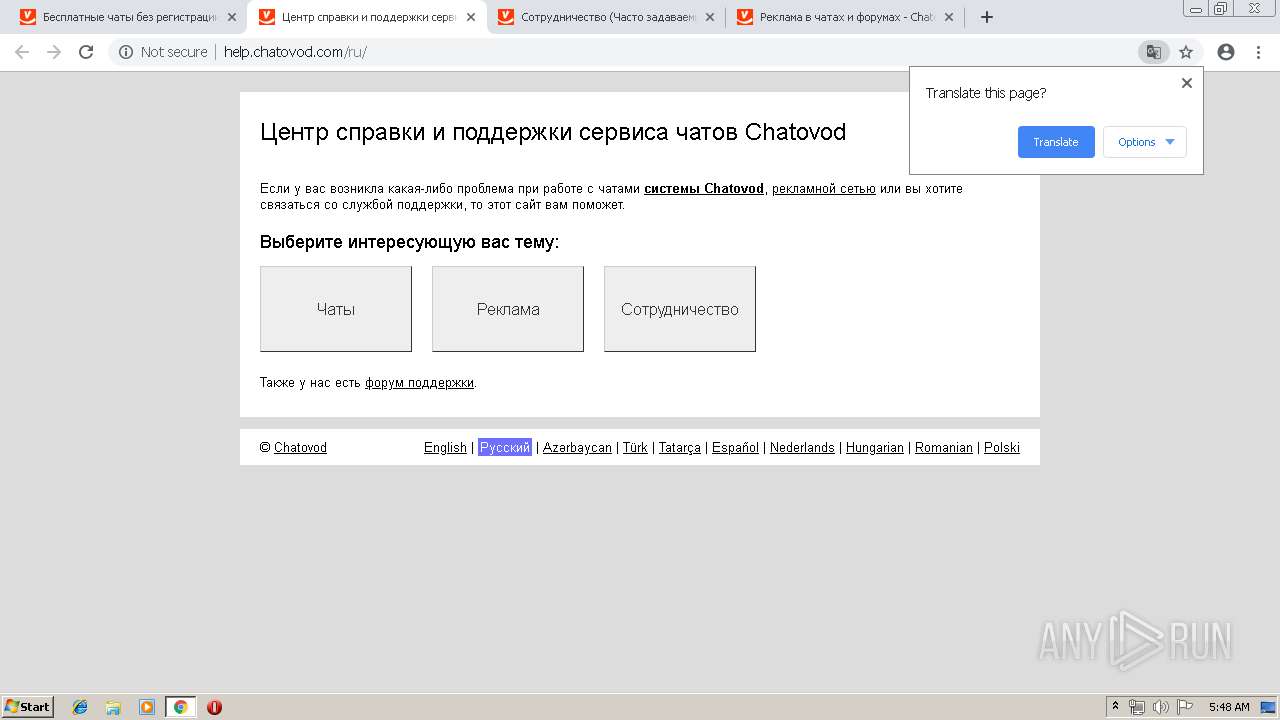Open the Сотрудничество topic button
The width and height of the screenshot is (1280, 720).
tap(680, 309)
